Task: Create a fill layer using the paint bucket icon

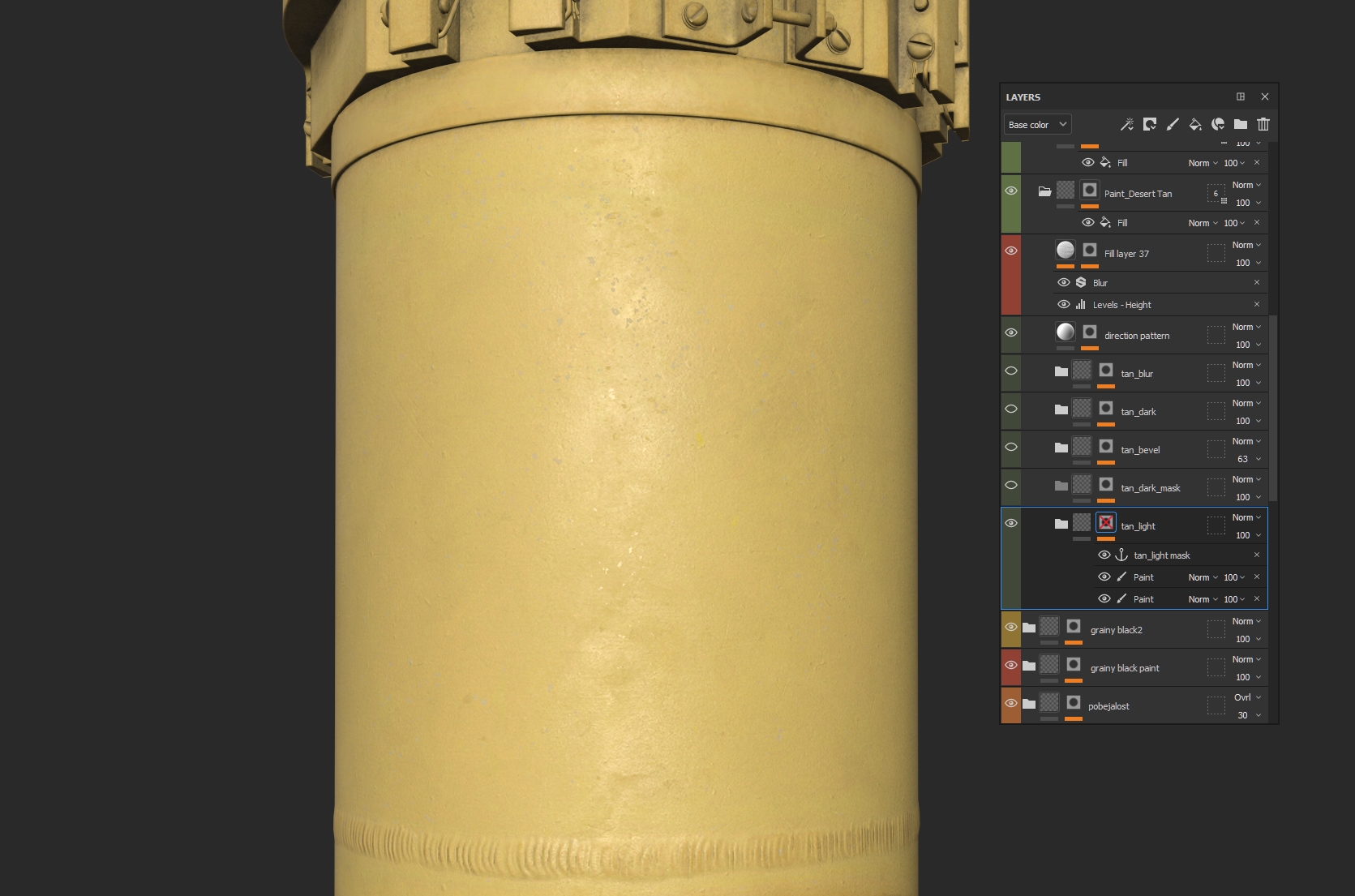Action: click(x=1195, y=124)
